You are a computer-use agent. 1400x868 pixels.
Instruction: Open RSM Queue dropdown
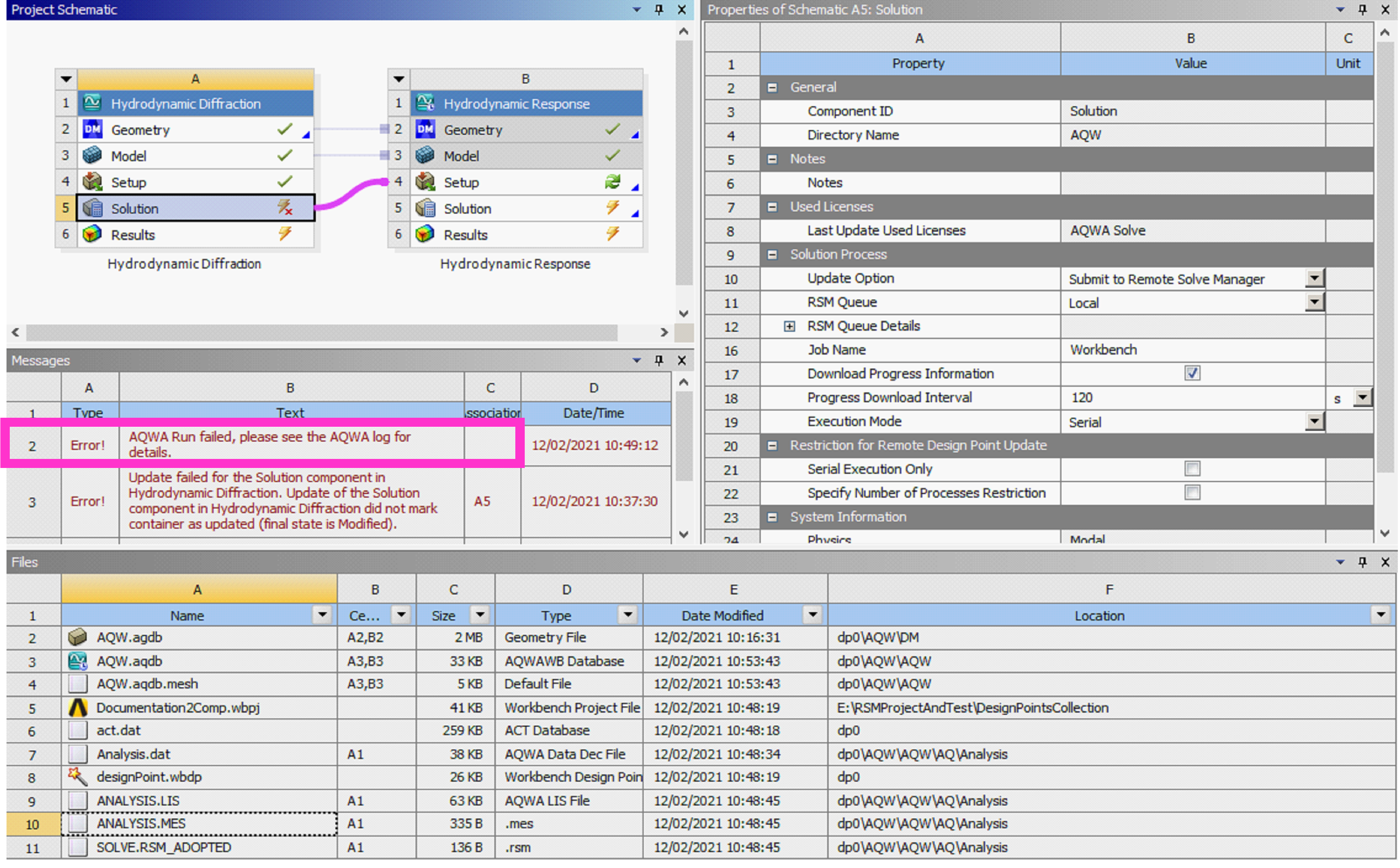coord(1314,302)
